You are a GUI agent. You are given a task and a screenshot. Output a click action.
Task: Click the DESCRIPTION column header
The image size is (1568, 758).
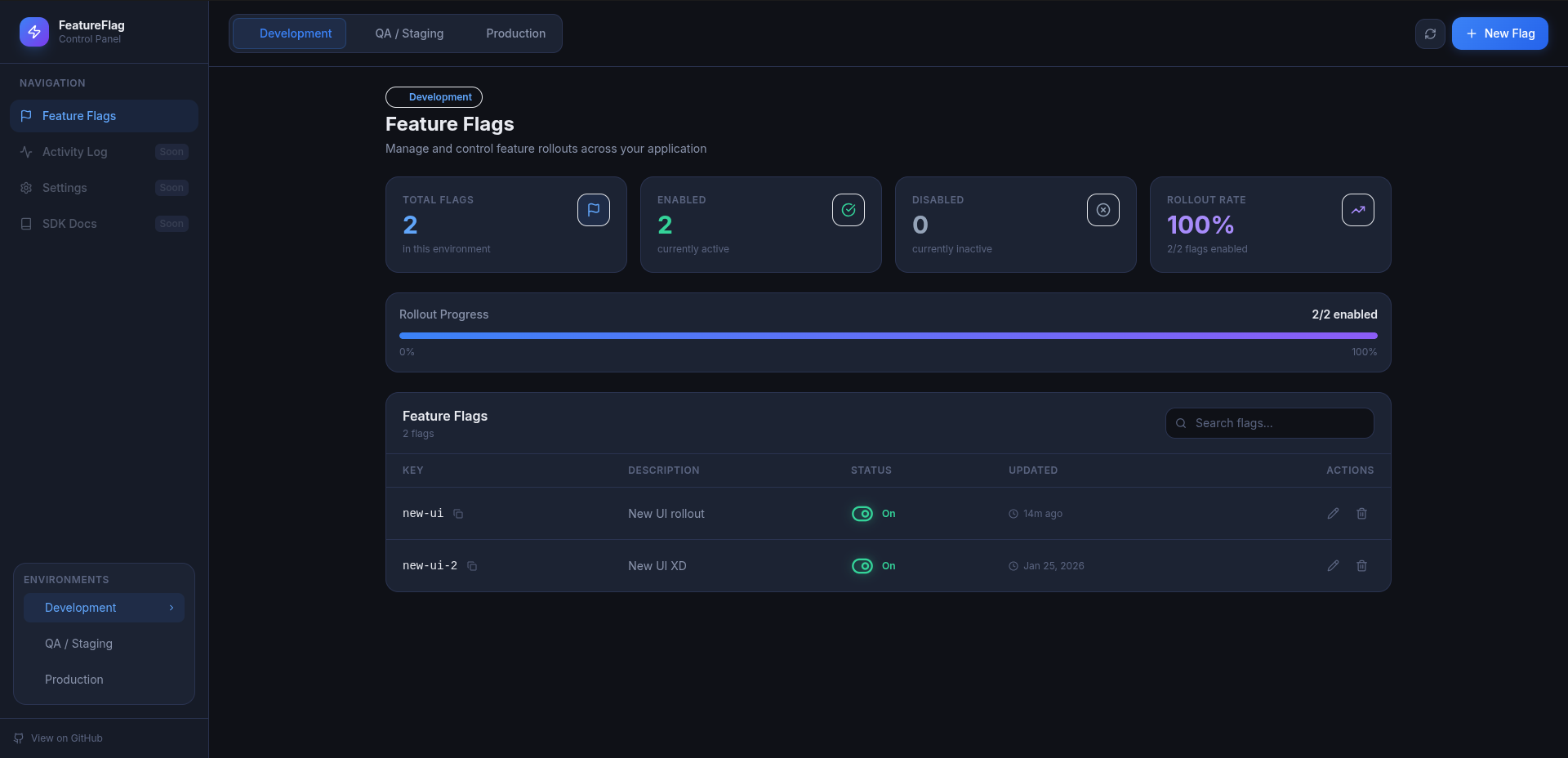pos(663,470)
